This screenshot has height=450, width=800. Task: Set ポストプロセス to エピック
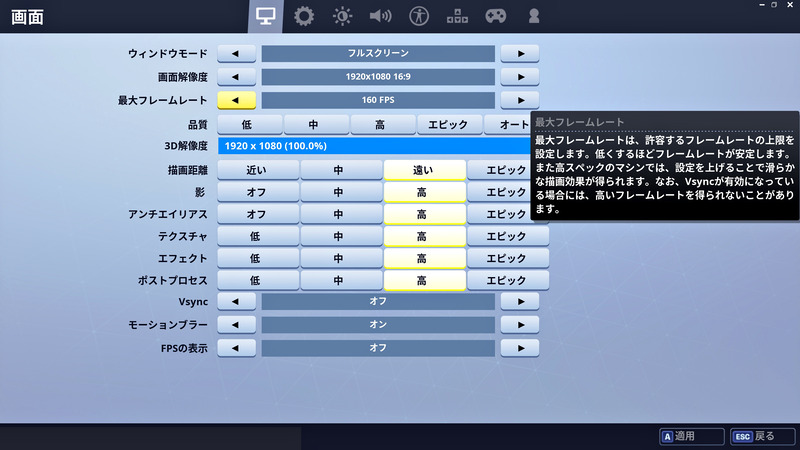(508, 281)
